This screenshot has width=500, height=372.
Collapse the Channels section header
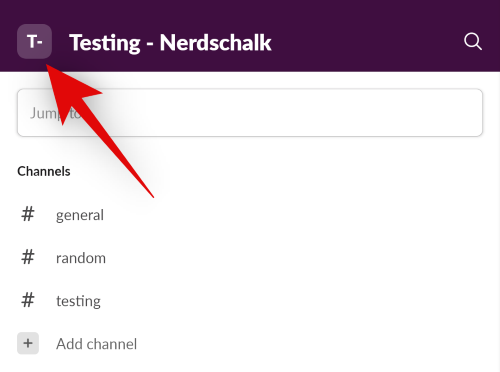(x=44, y=171)
